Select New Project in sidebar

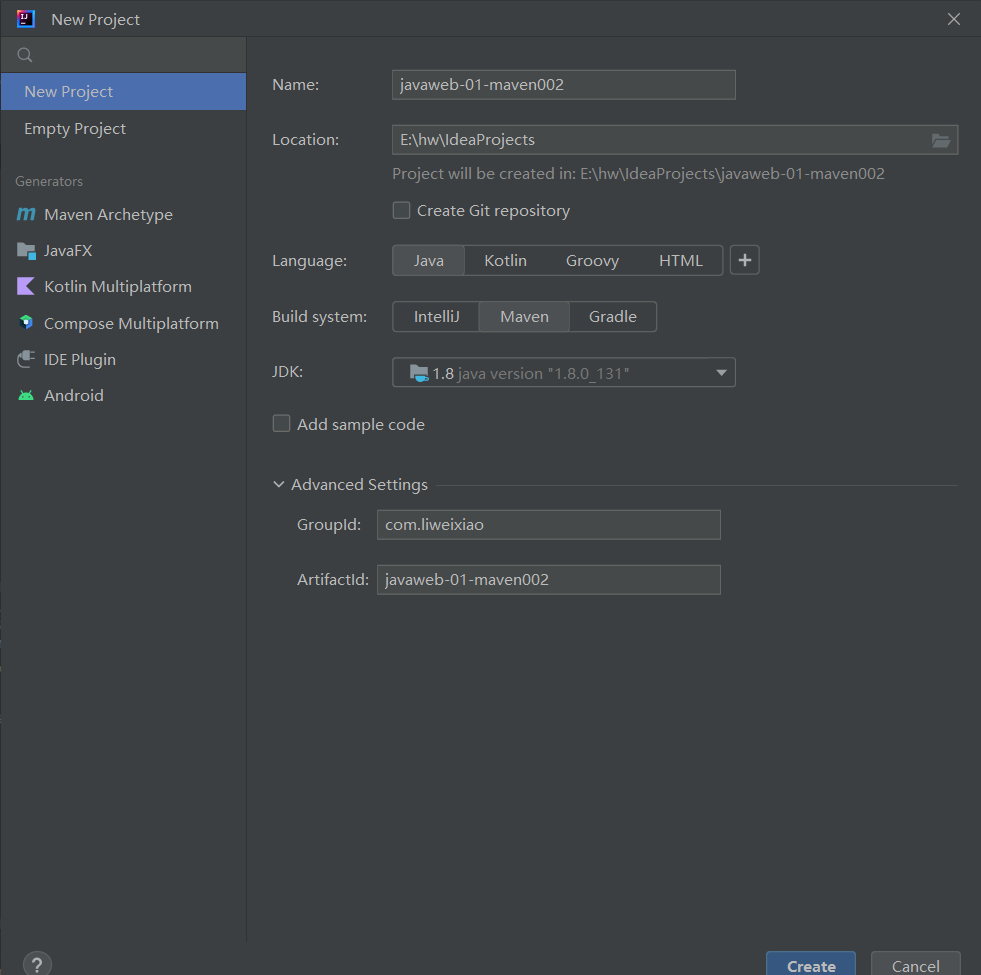coord(69,92)
